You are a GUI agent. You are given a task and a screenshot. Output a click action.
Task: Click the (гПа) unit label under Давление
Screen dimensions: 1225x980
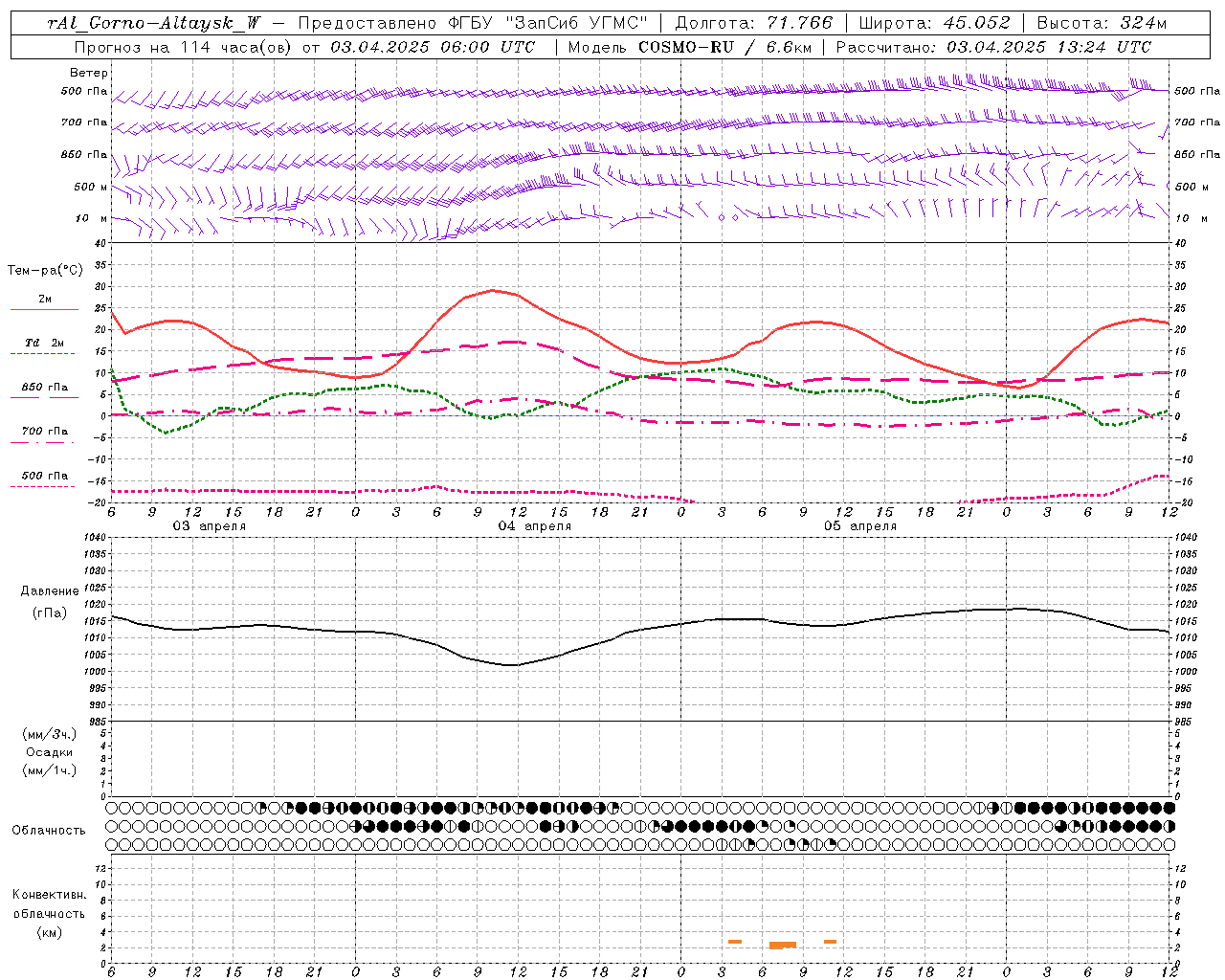50,613
